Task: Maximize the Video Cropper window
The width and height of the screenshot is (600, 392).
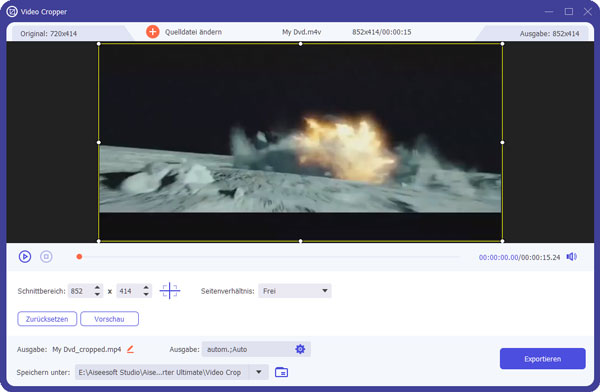Action: pyautogui.click(x=569, y=12)
